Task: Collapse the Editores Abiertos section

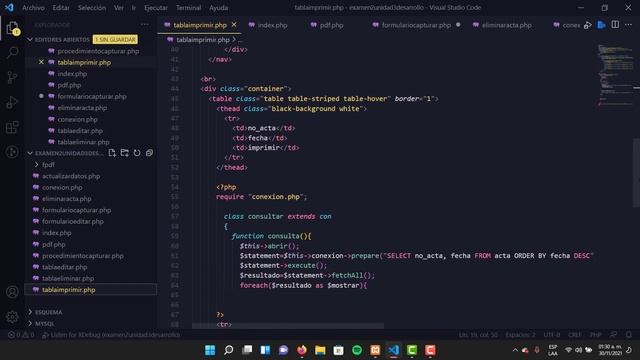Action: [61, 40]
